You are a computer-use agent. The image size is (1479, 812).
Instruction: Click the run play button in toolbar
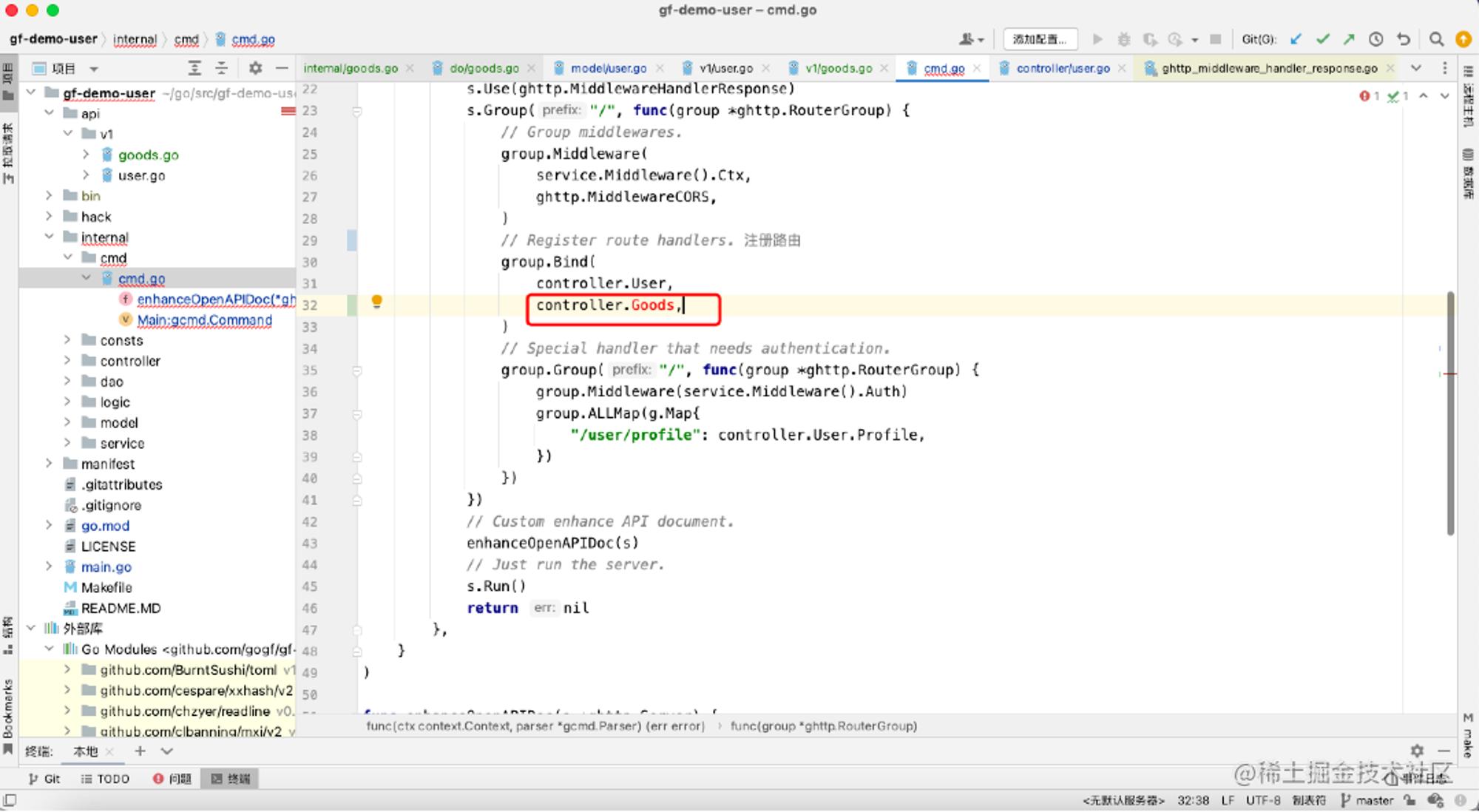1097,39
